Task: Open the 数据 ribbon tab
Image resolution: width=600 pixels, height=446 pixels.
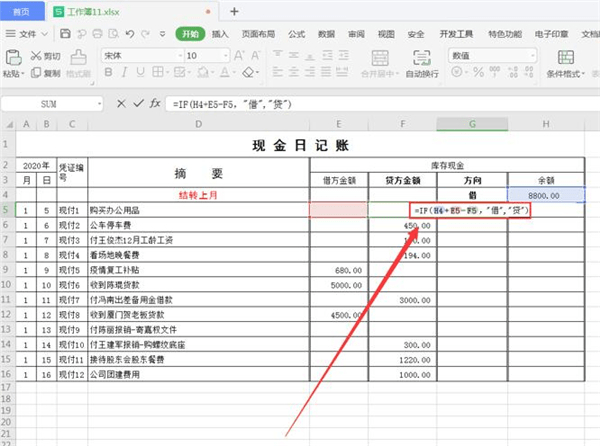Action: (326, 34)
